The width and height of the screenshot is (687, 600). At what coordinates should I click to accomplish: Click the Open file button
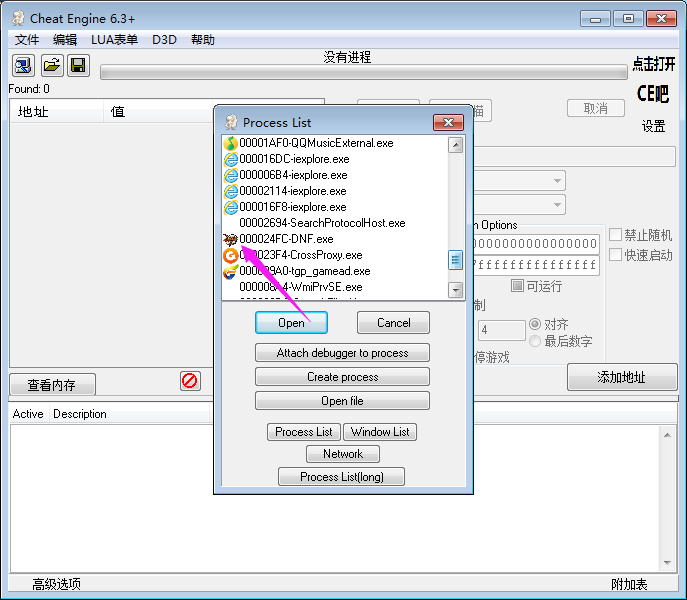coord(342,401)
